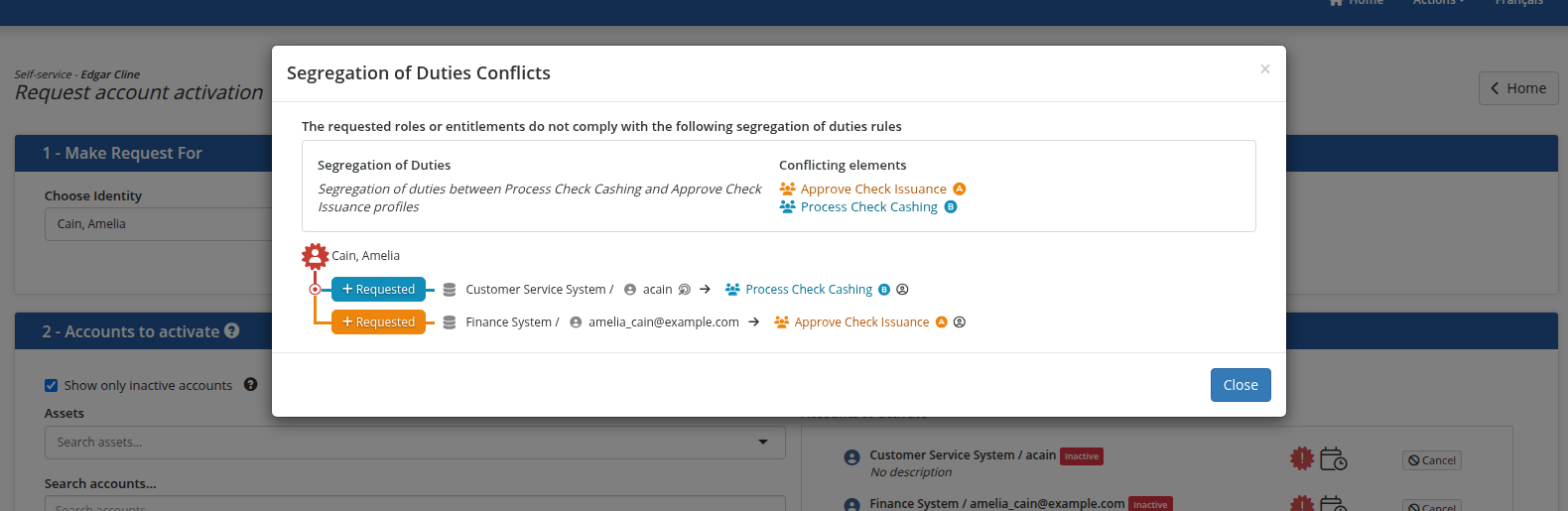
Task: Click help icon beside Accounts to activate heading
Action: click(232, 330)
